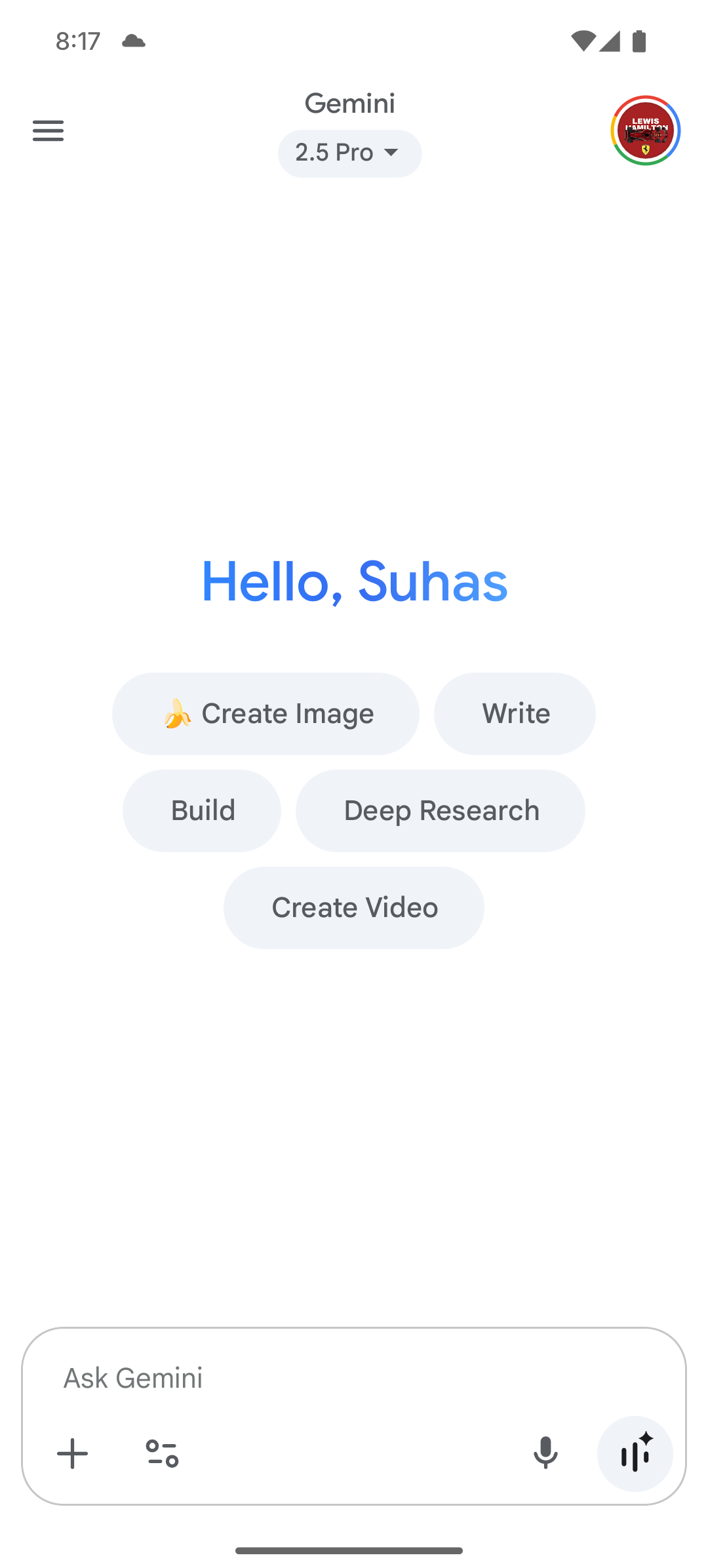
Task: Choose the Create Video chip
Action: click(x=354, y=908)
